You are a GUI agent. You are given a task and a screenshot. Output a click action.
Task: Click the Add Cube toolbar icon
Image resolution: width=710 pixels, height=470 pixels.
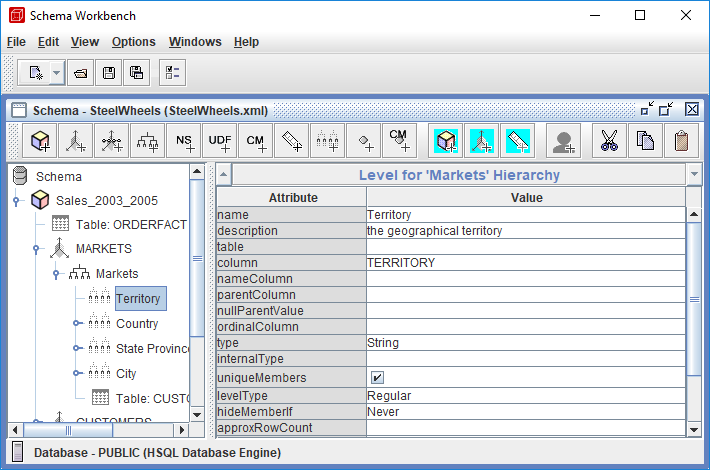pos(40,142)
